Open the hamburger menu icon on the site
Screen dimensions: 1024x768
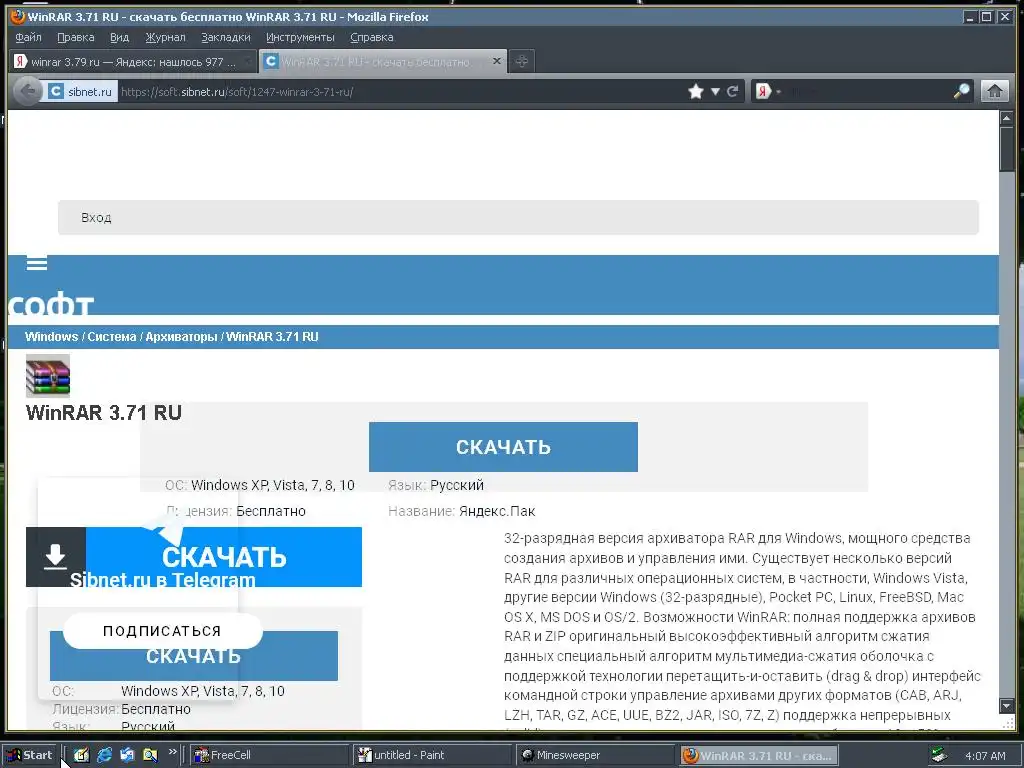[37, 264]
